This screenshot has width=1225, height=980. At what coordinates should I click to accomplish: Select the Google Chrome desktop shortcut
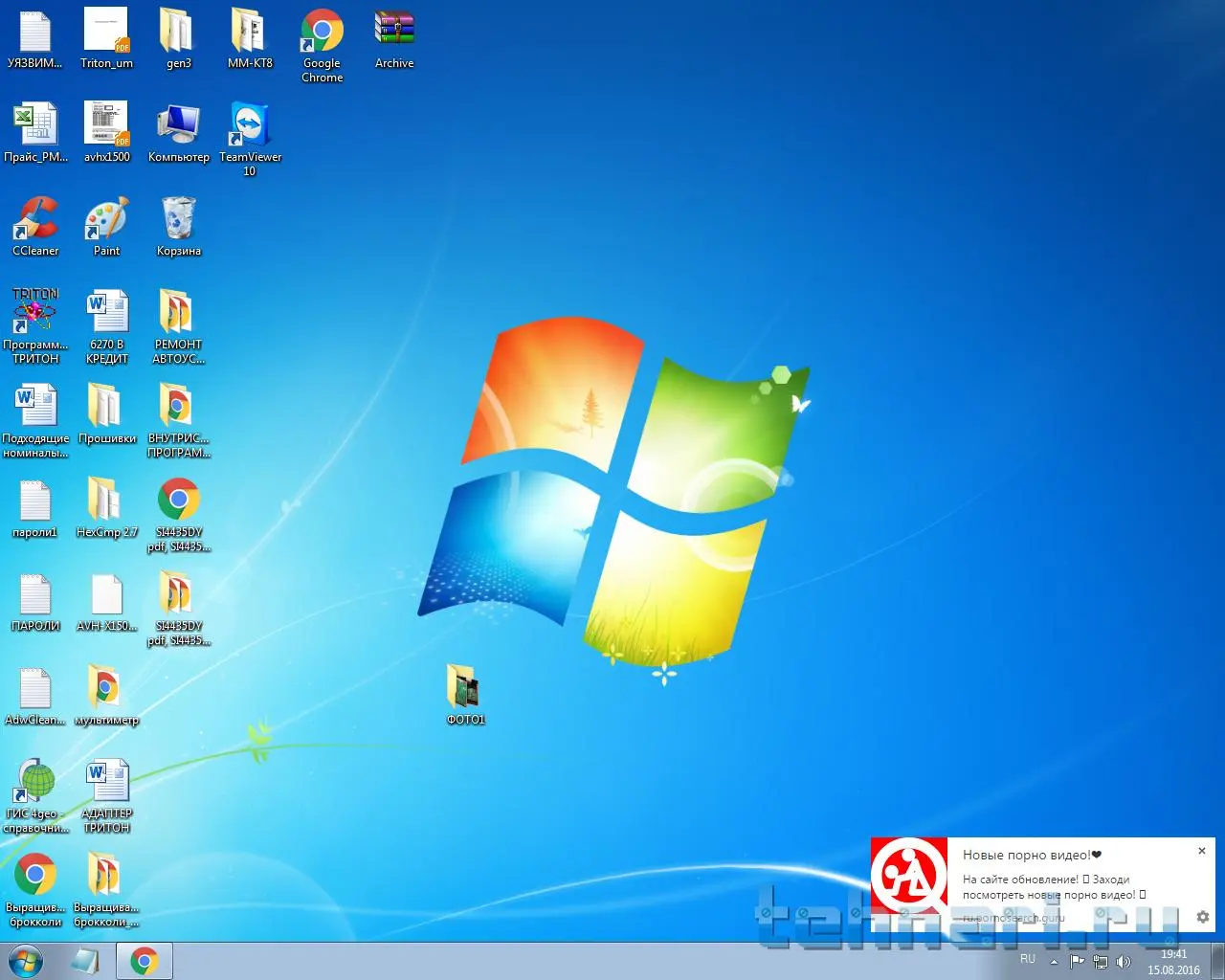323,46
